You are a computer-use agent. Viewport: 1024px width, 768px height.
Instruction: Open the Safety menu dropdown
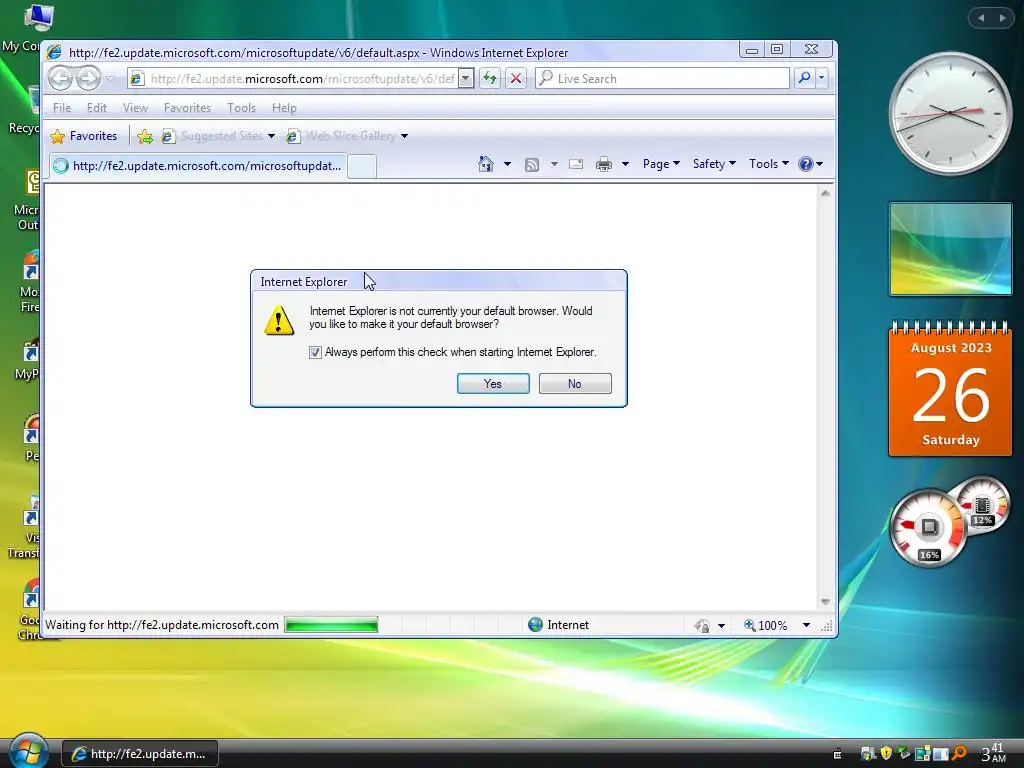[x=714, y=164]
